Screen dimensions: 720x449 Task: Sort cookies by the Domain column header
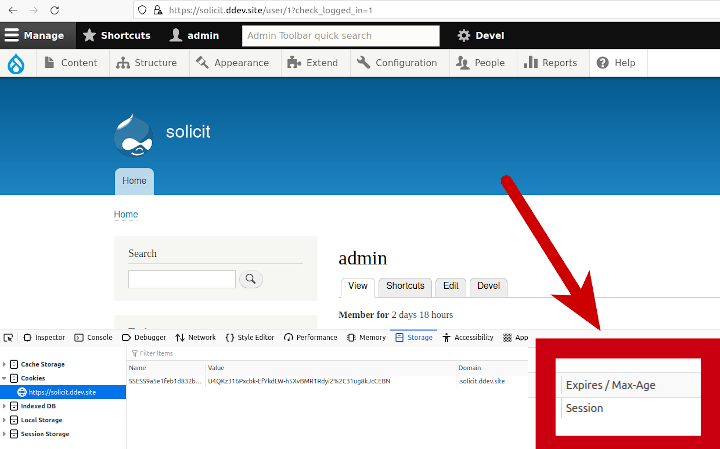point(492,368)
